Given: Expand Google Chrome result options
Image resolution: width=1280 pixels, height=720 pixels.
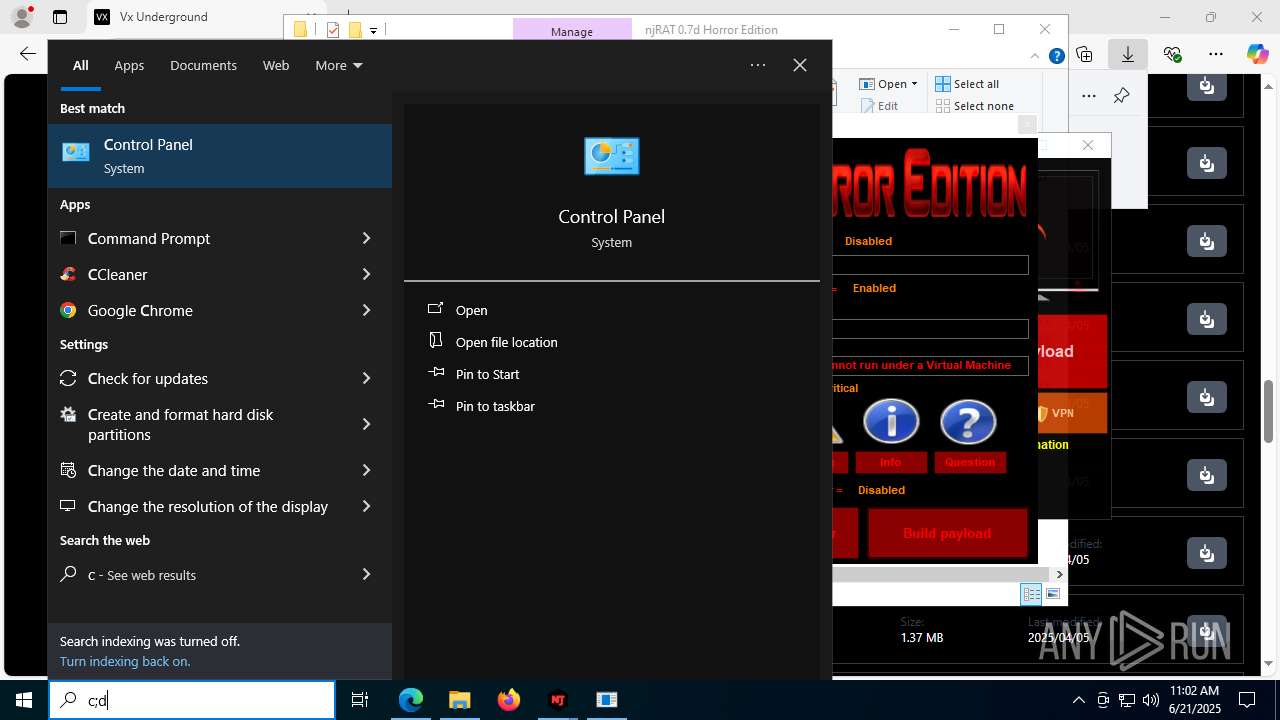Looking at the screenshot, I should click(366, 310).
